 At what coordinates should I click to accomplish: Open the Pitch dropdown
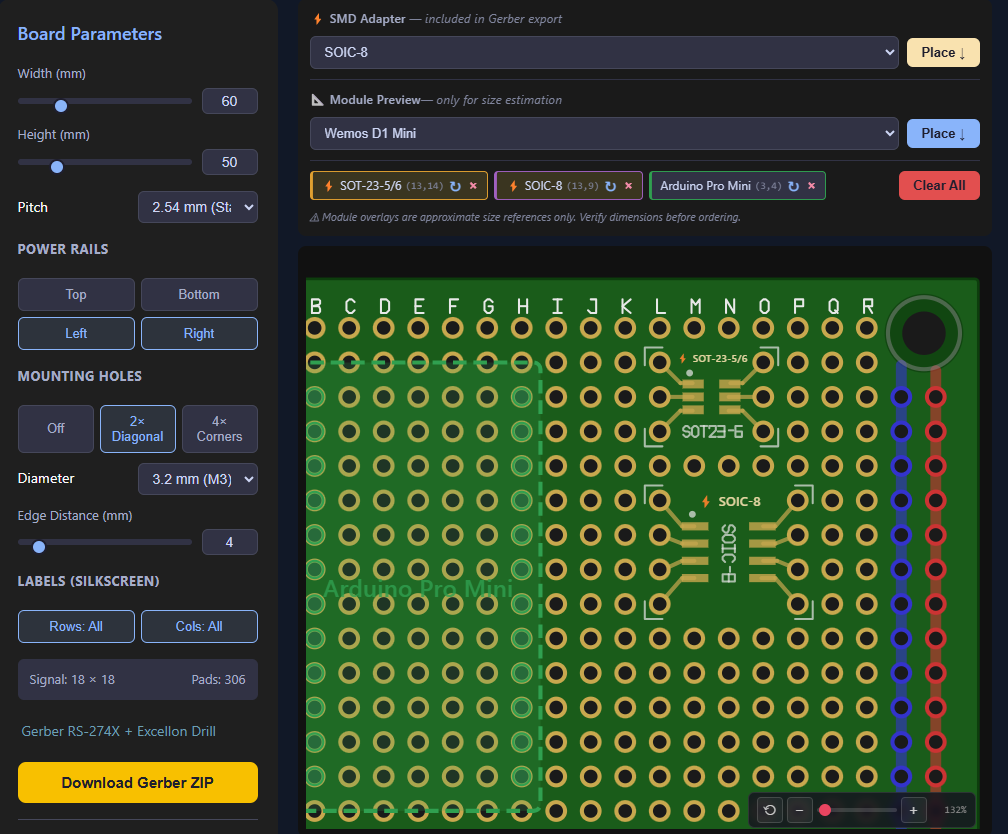(197, 207)
